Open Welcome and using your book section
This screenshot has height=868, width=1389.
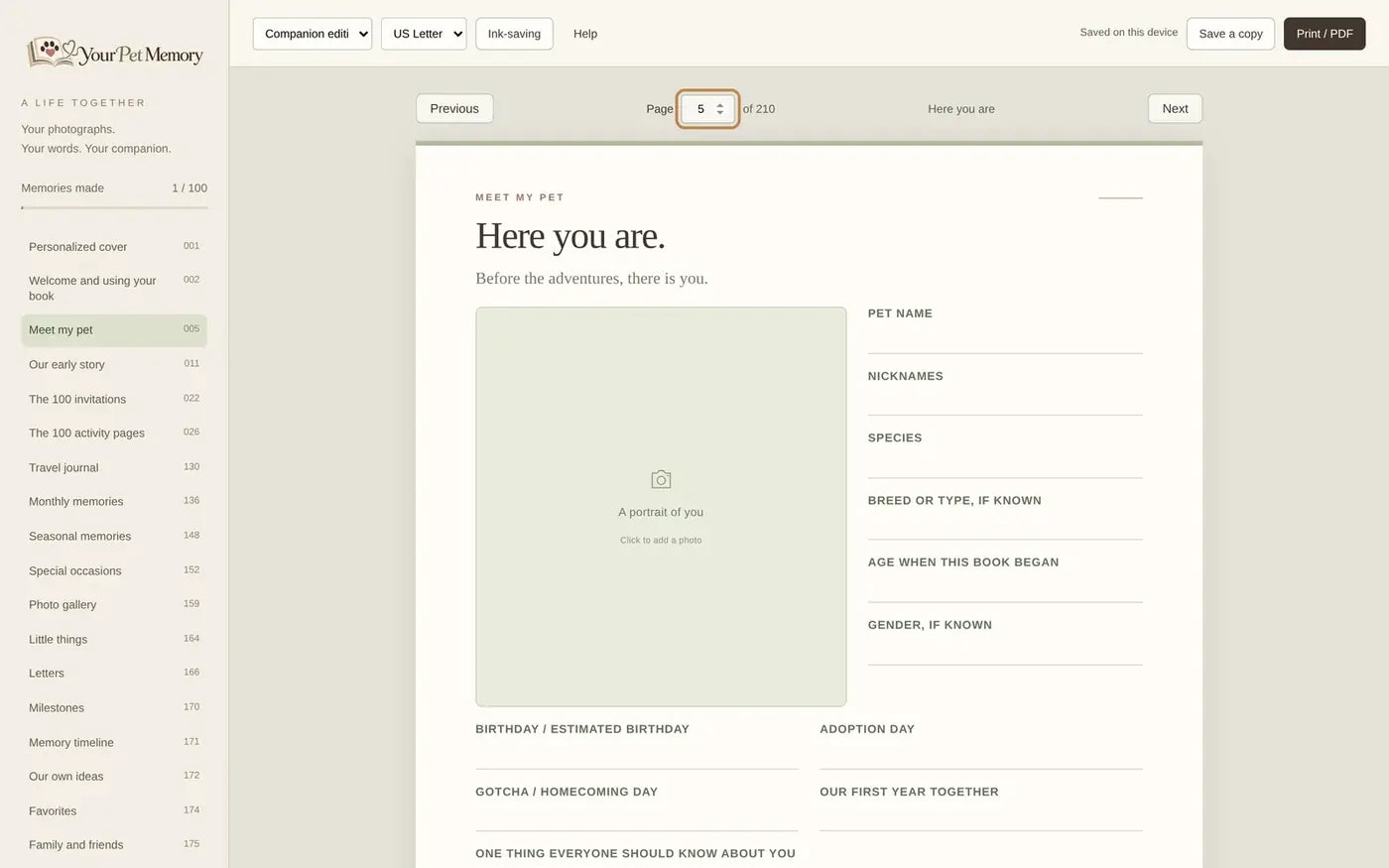114,288
